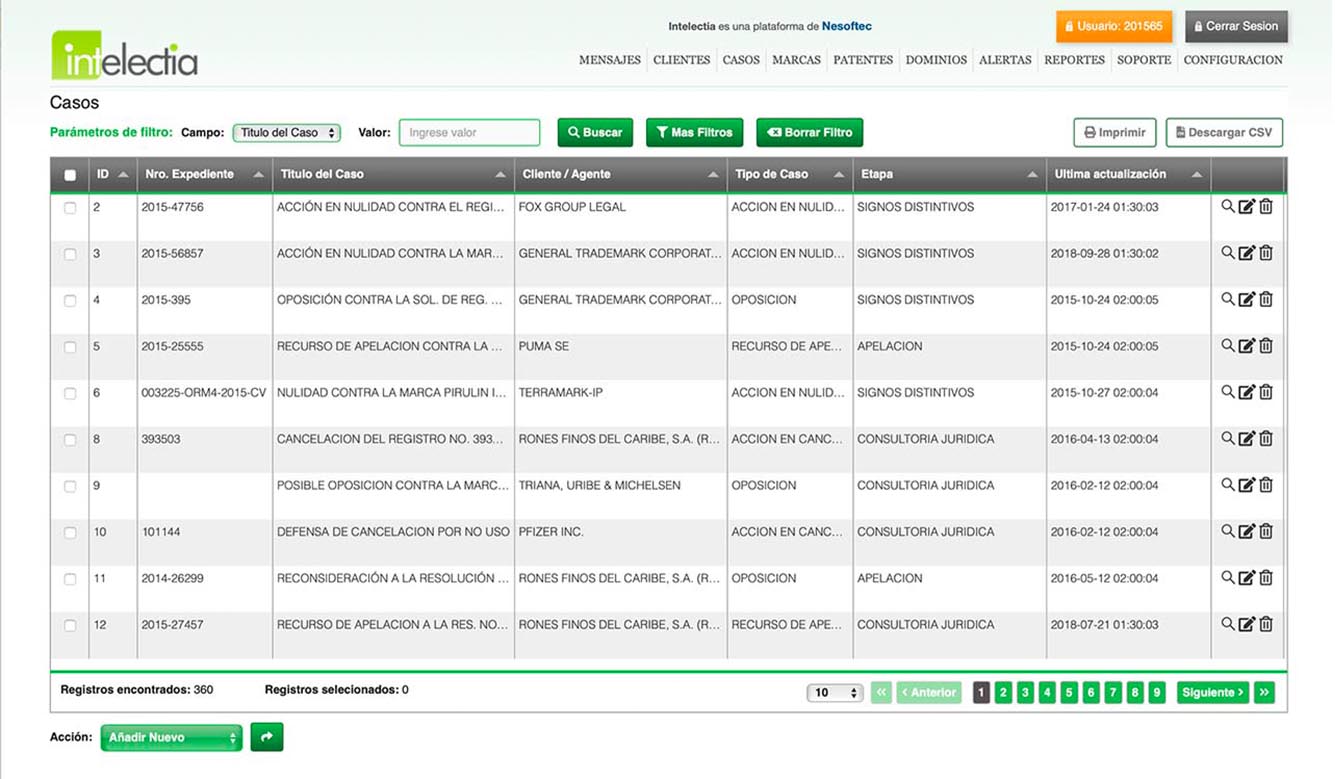Open the Campo 'Titulo del Caso' dropdown

pos(286,133)
